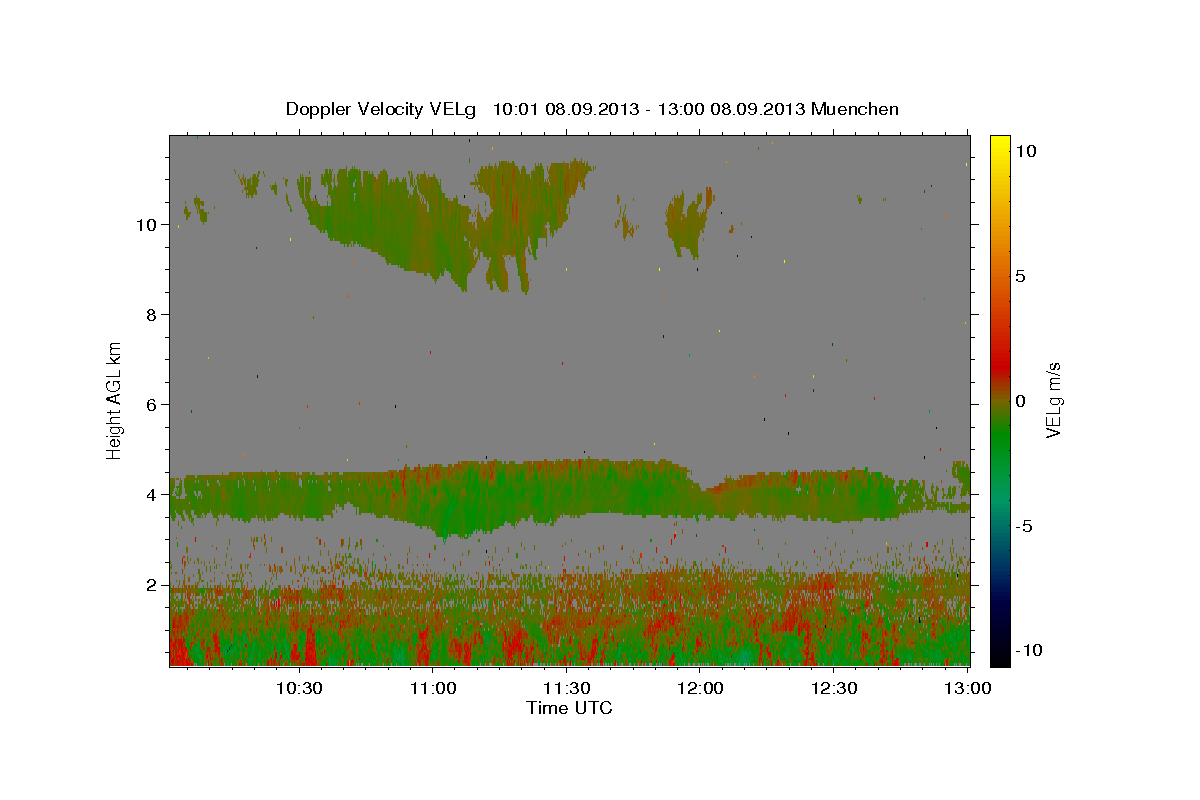Screen dimensions: 1200x800
Task: Click the colorbar label 10 at top
Action: [1027, 151]
